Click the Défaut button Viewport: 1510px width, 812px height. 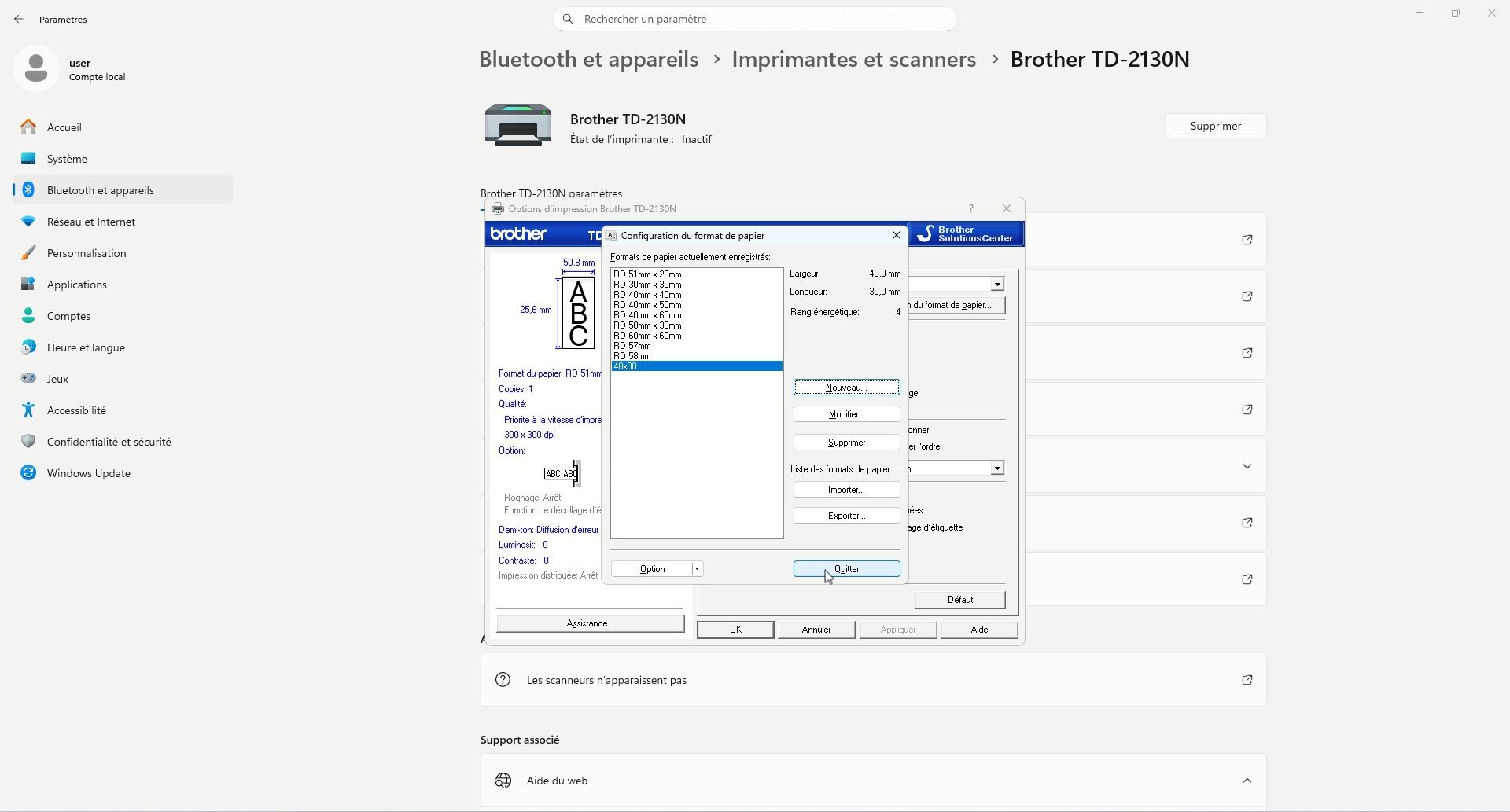(960, 600)
